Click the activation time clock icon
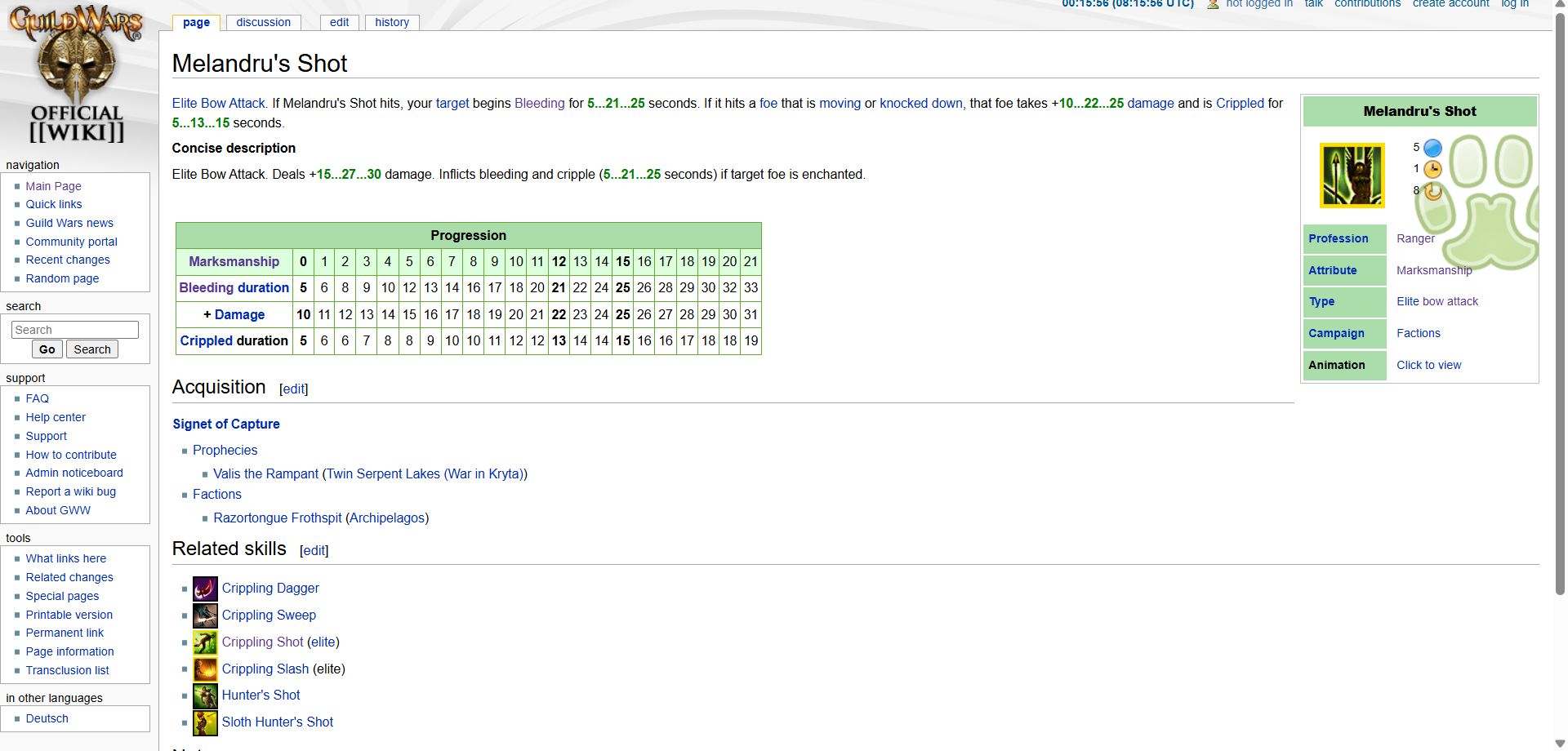Viewport: 1568px width, 751px height. tap(1432, 169)
